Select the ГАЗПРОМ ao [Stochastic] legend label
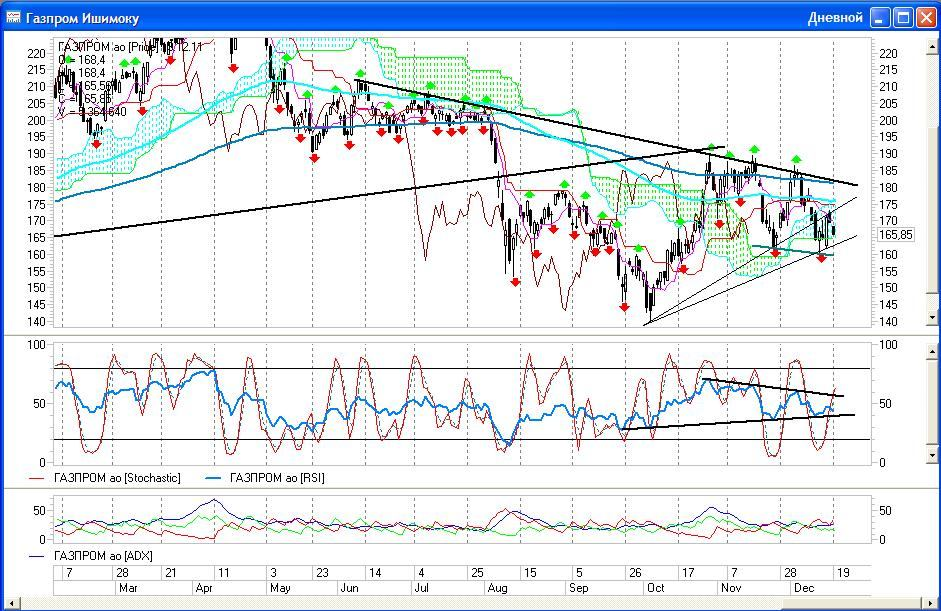Image resolution: width=941 pixels, height=611 pixels. (117, 478)
